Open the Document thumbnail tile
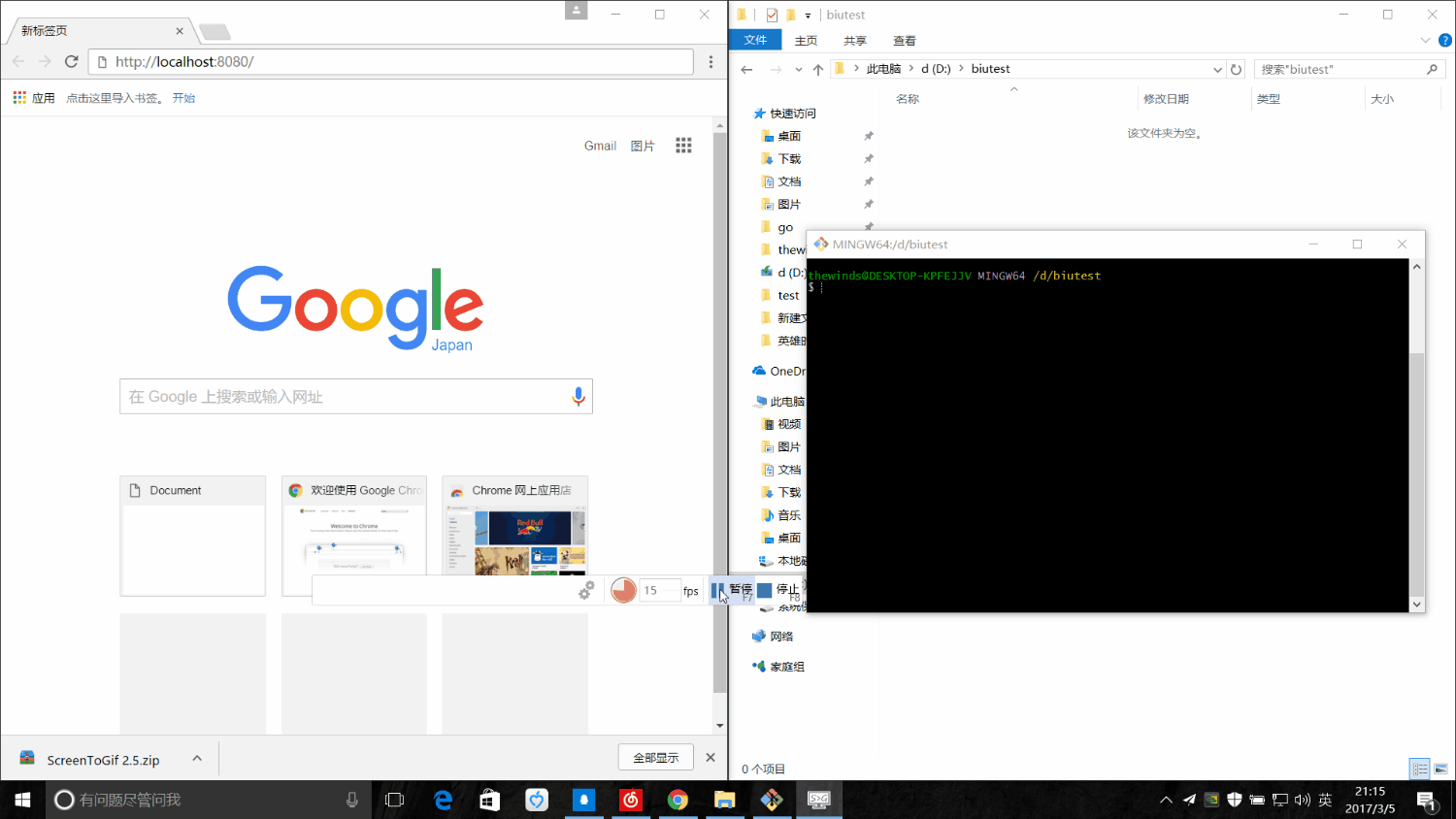 192,536
